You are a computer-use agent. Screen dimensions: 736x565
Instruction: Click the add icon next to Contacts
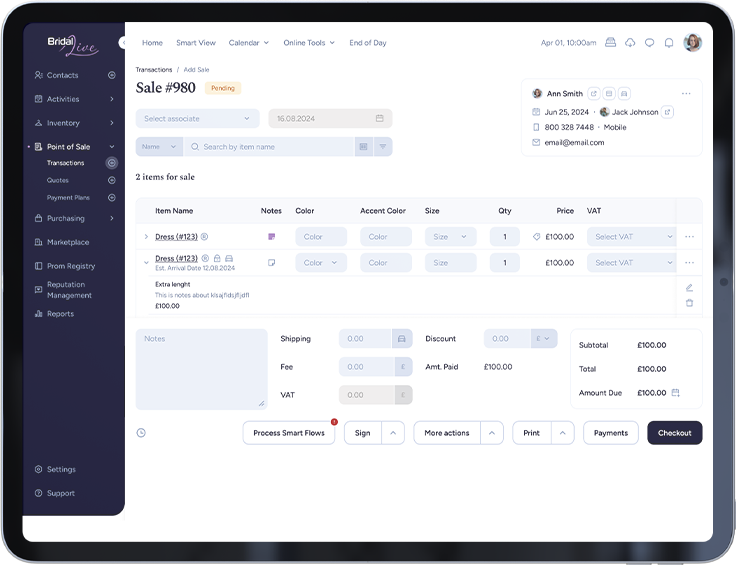112,75
